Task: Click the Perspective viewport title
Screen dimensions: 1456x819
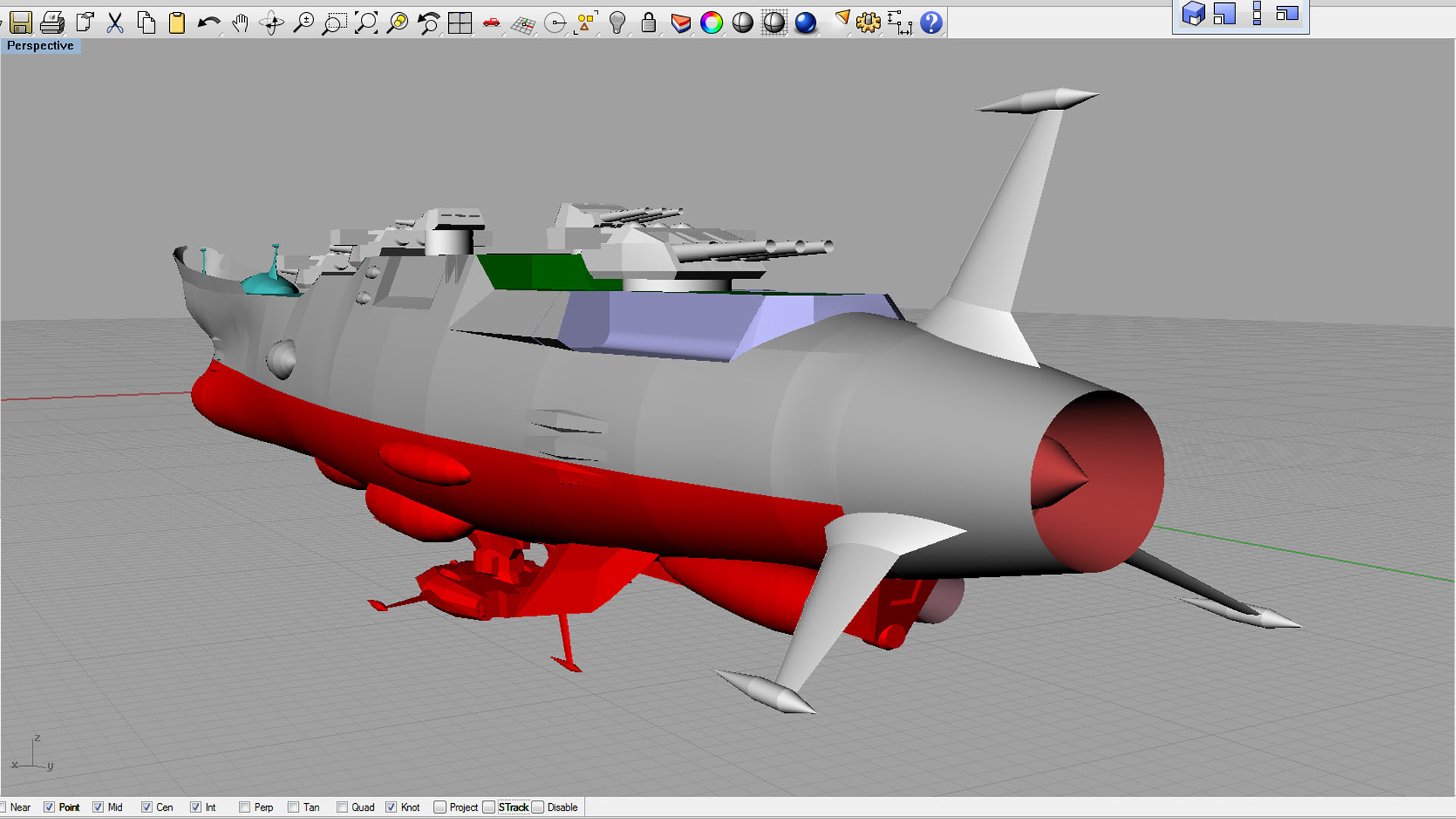Action: [40, 45]
